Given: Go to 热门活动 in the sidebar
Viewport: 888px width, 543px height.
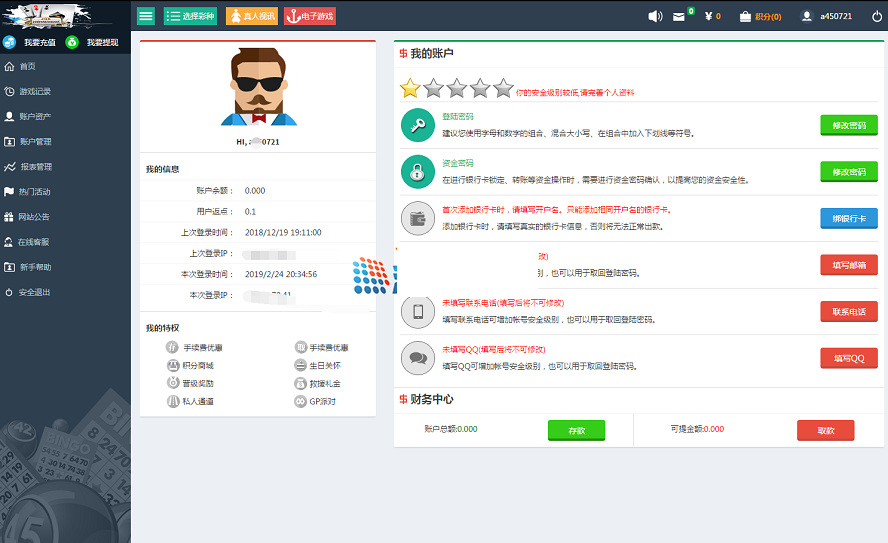Looking at the screenshot, I should point(34,192).
